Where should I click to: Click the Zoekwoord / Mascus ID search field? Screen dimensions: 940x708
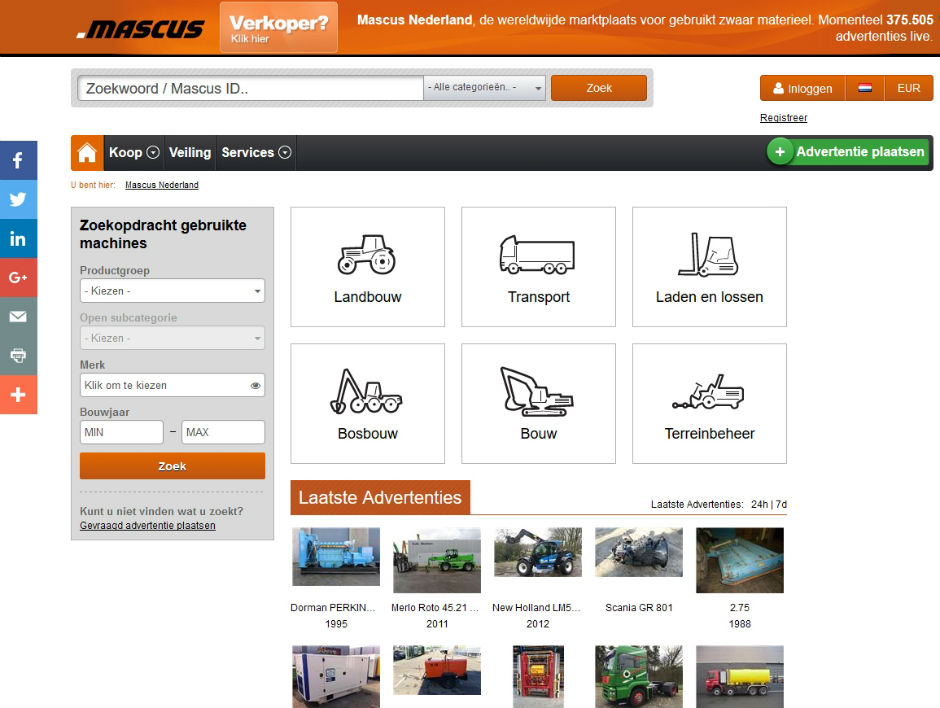pyautogui.click(x=250, y=88)
